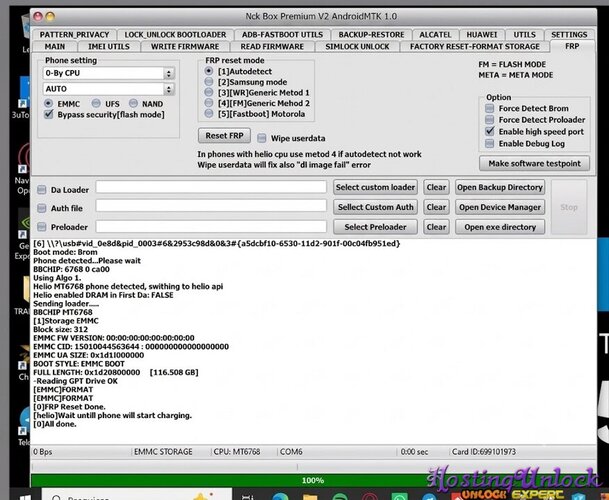Image resolution: width=609 pixels, height=500 pixels.
Task: Switch to the MAIN tab
Action: (x=55, y=47)
